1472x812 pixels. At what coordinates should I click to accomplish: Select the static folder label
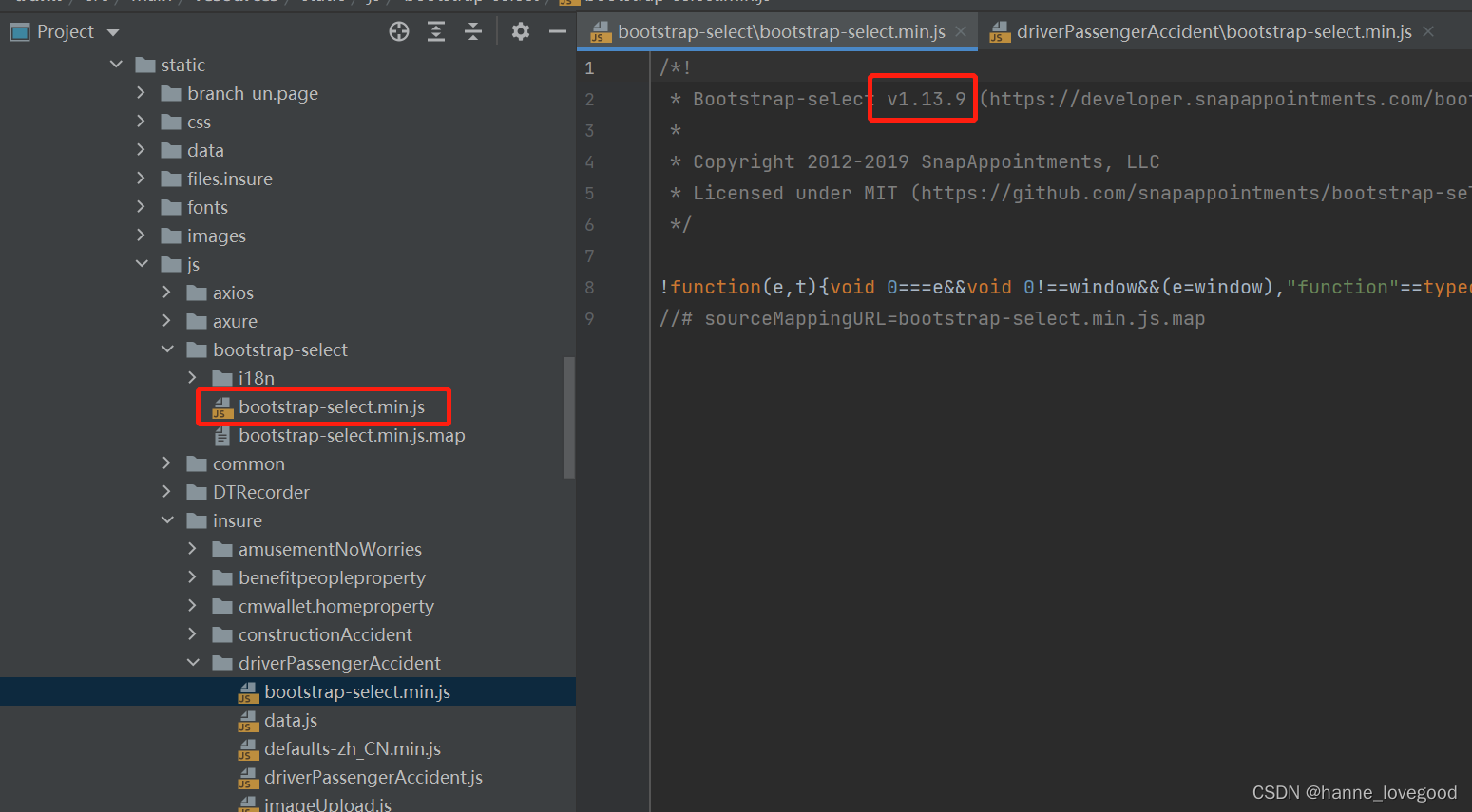pyautogui.click(x=183, y=65)
